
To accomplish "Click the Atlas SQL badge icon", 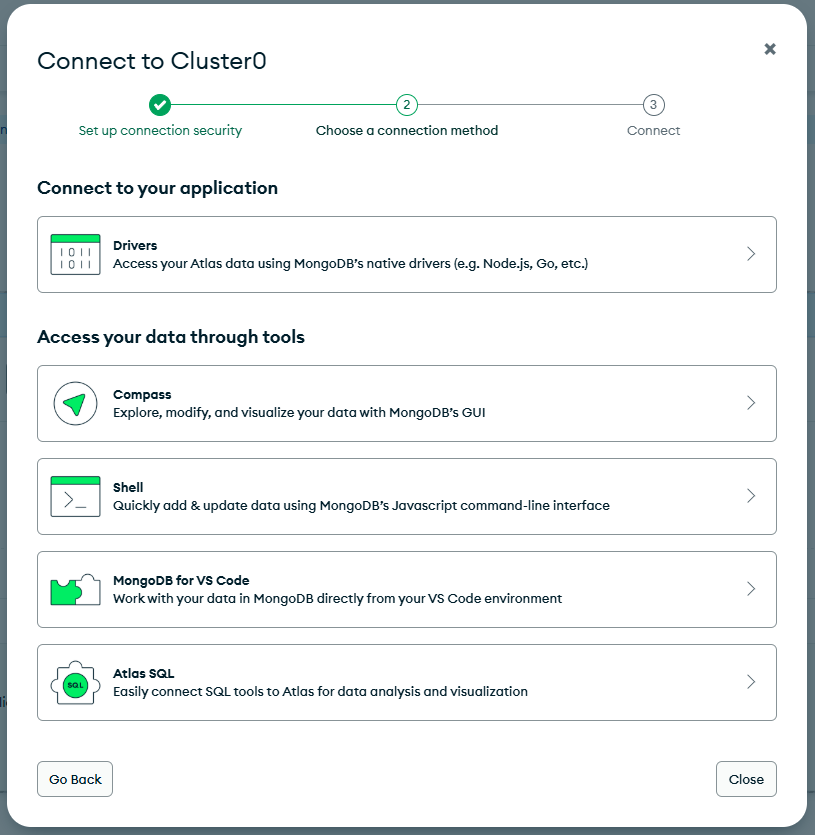I will [75, 683].
